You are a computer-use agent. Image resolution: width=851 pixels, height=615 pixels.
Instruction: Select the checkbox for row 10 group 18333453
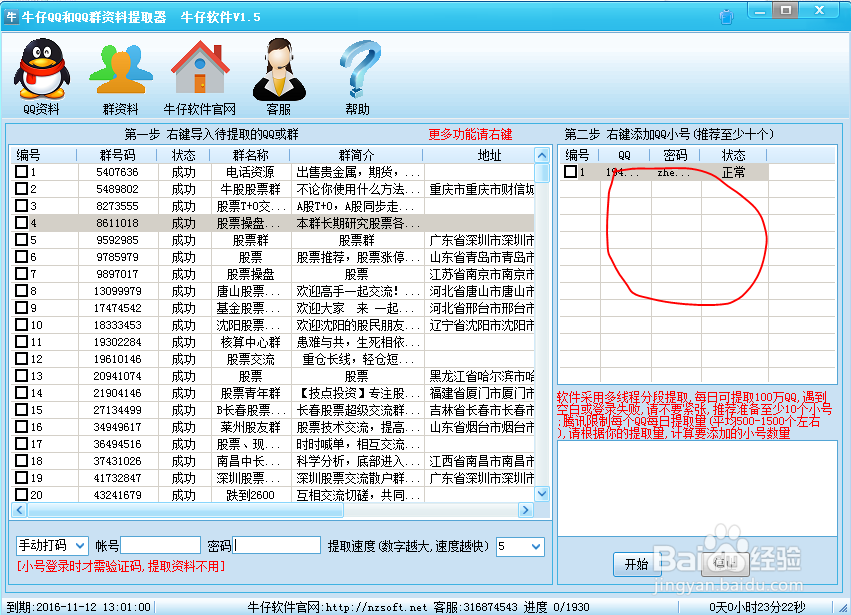[x=21, y=325]
